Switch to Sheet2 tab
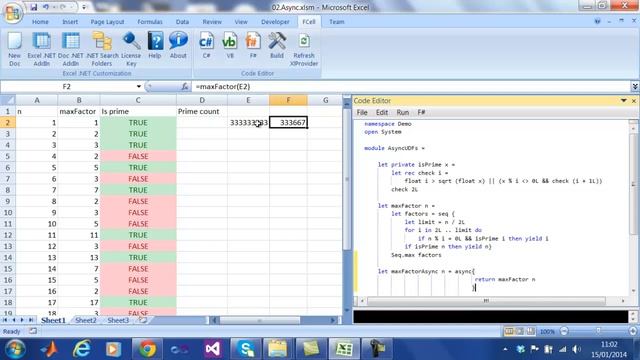This screenshot has width=640, height=360. pyautogui.click(x=86, y=320)
